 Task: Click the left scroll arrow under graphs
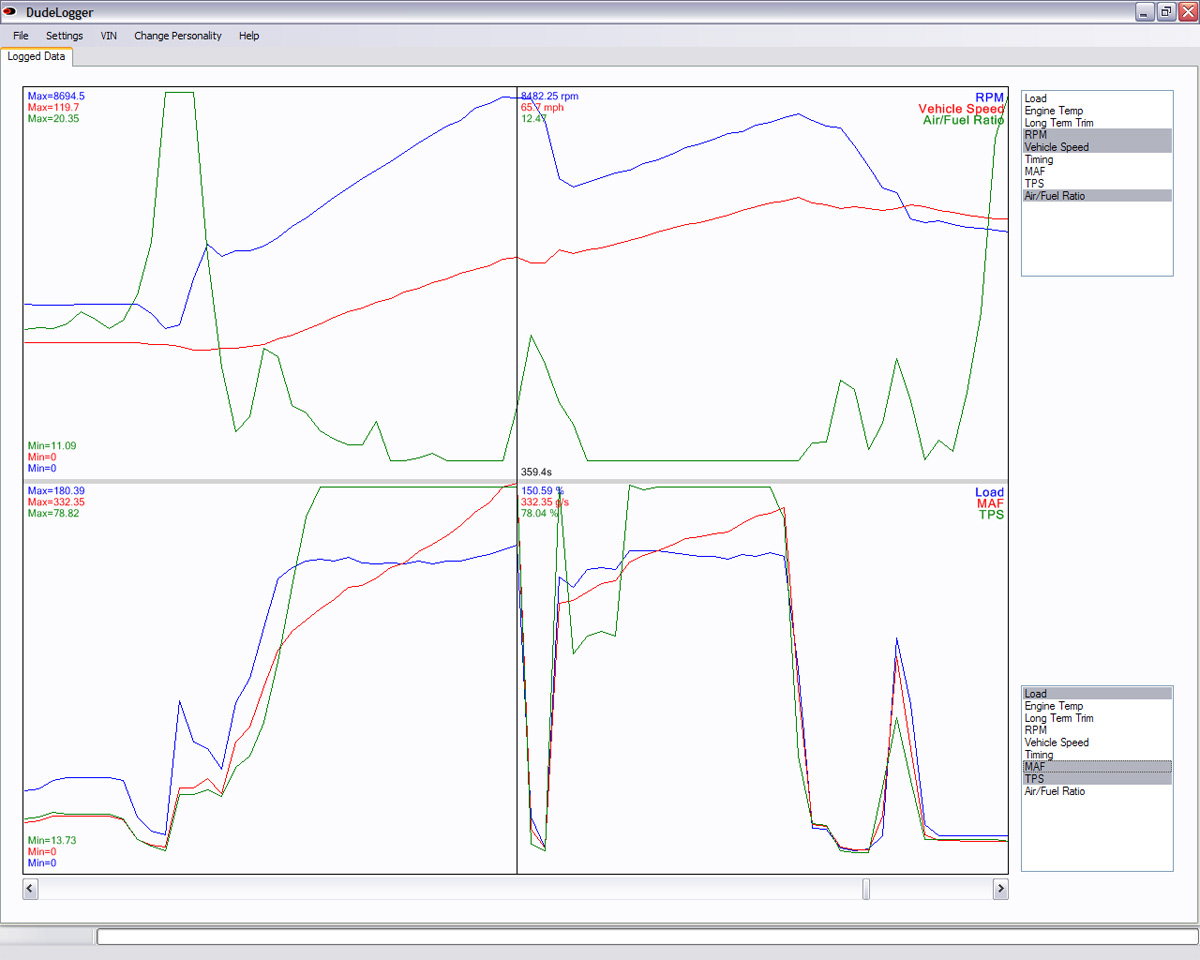[x=30, y=888]
